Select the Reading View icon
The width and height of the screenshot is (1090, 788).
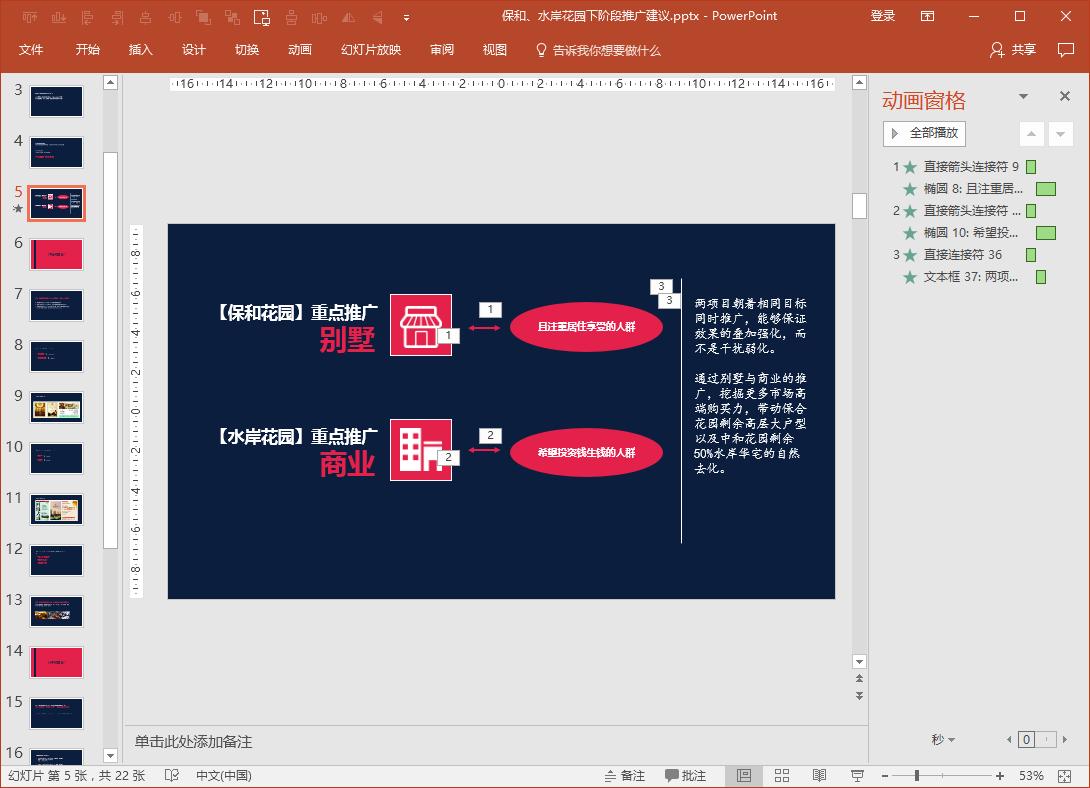point(819,775)
